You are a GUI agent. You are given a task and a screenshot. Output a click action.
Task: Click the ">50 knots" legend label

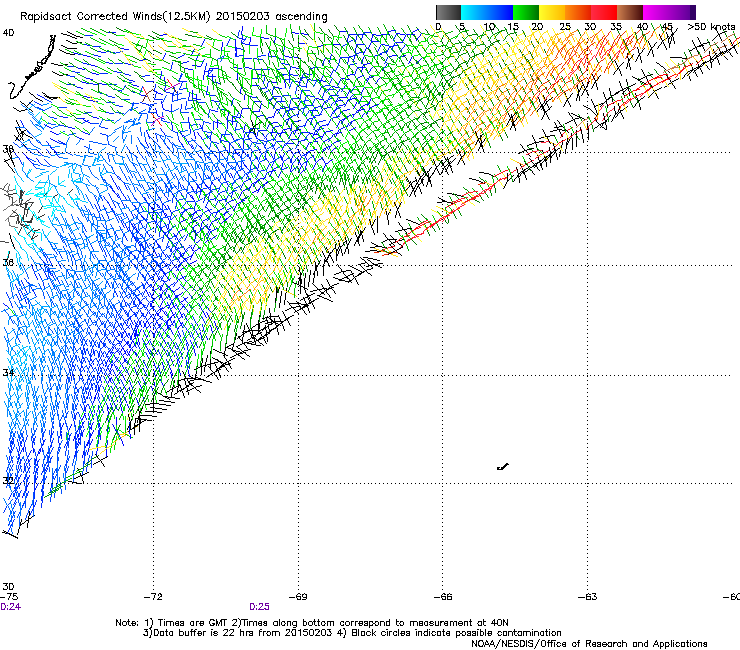click(711, 26)
